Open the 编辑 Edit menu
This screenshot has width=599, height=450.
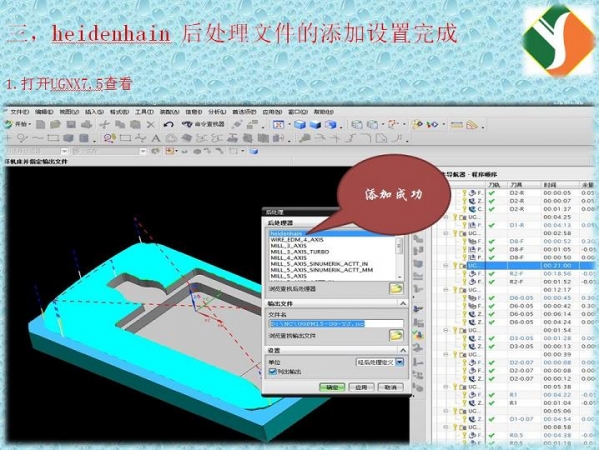44,112
